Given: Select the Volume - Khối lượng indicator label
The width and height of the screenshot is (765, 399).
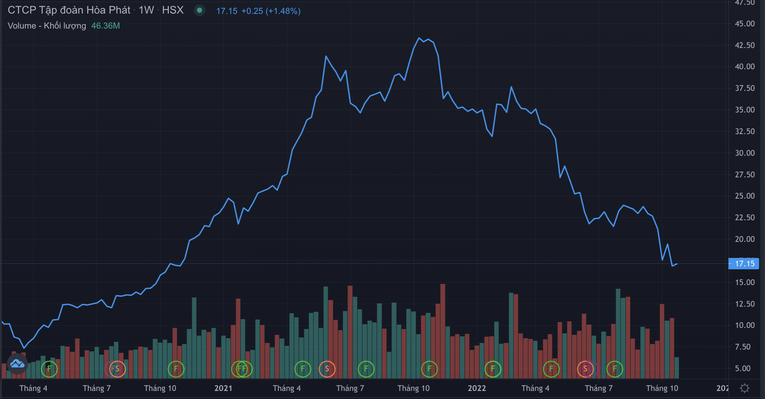Looking at the screenshot, I should [x=47, y=26].
